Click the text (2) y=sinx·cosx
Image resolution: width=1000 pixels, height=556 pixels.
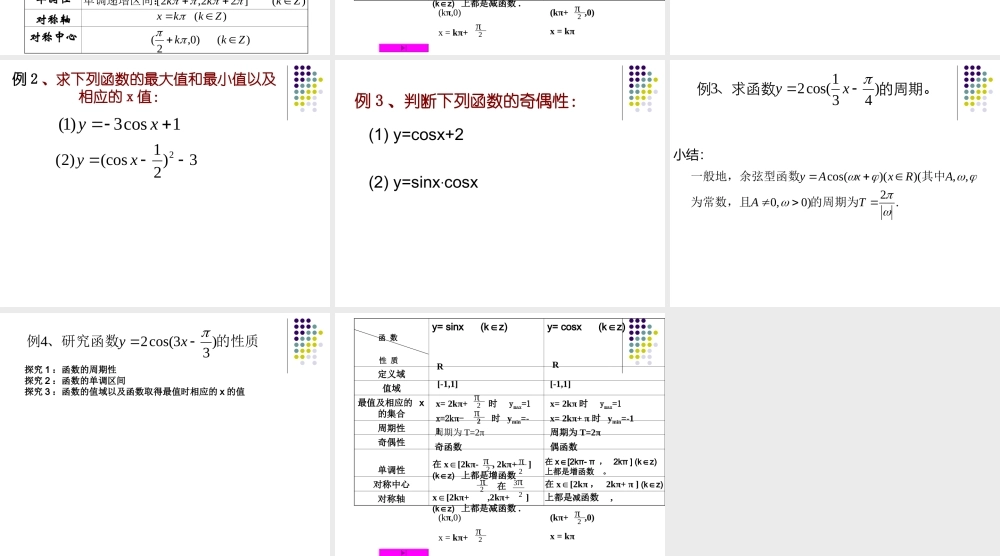coord(423,183)
